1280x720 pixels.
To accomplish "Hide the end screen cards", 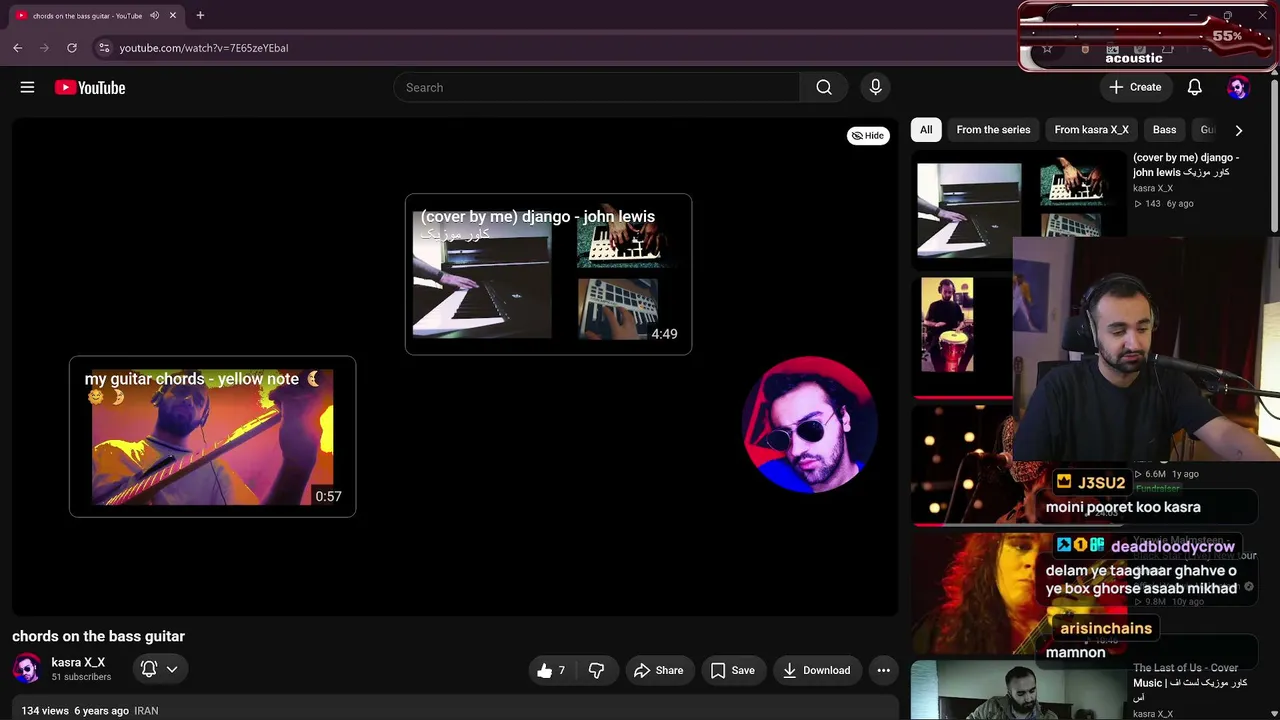I will tap(868, 136).
